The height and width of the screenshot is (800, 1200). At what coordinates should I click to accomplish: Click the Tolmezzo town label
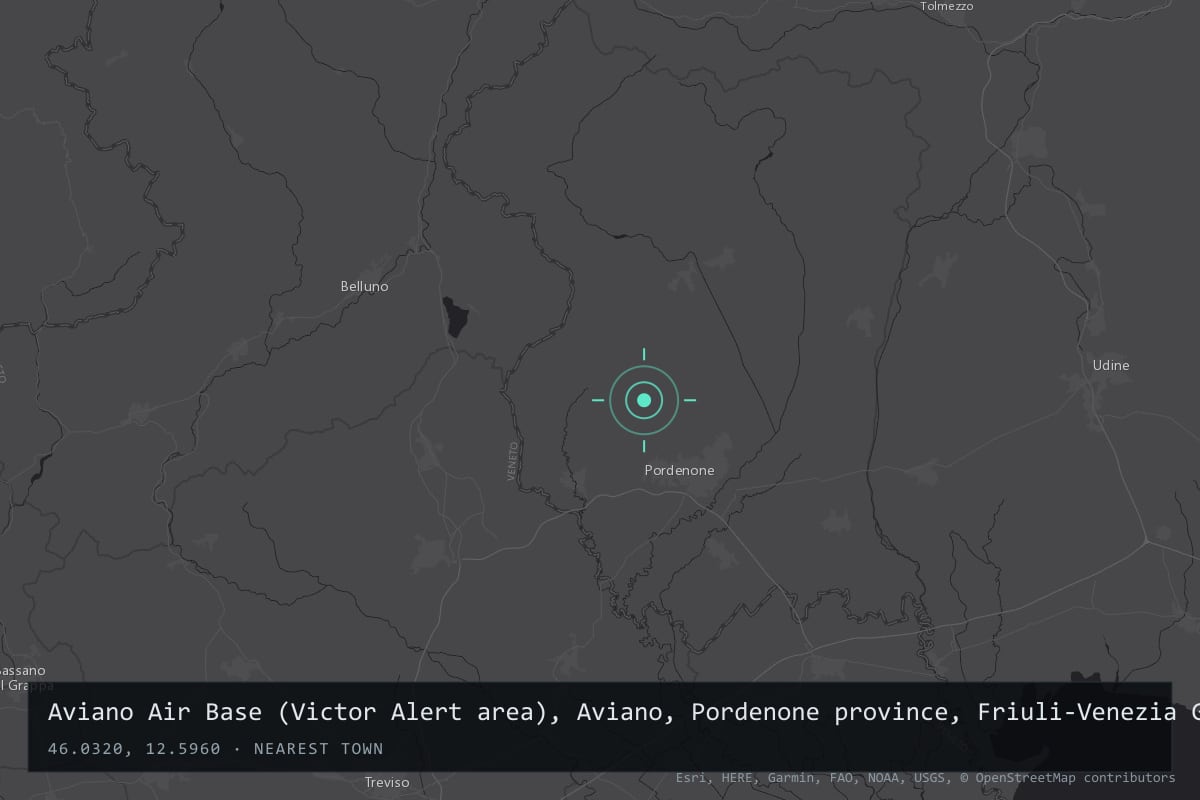click(946, 6)
